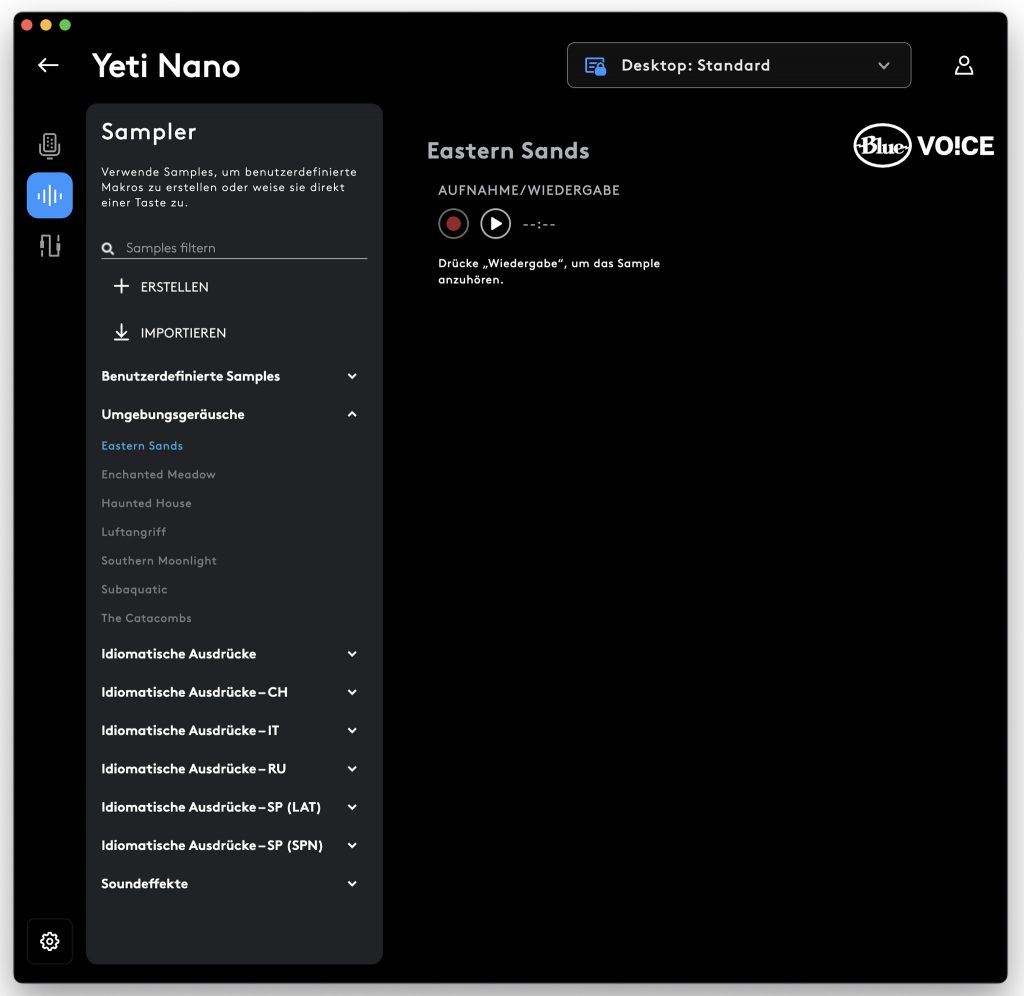Open the microphone settings sidebar tab
This screenshot has height=996, width=1024.
point(50,145)
